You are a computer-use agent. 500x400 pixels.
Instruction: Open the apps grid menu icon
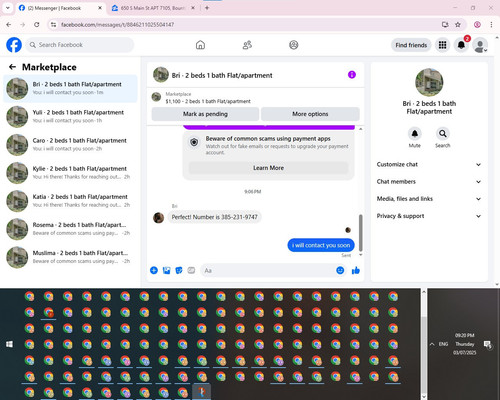442,45
